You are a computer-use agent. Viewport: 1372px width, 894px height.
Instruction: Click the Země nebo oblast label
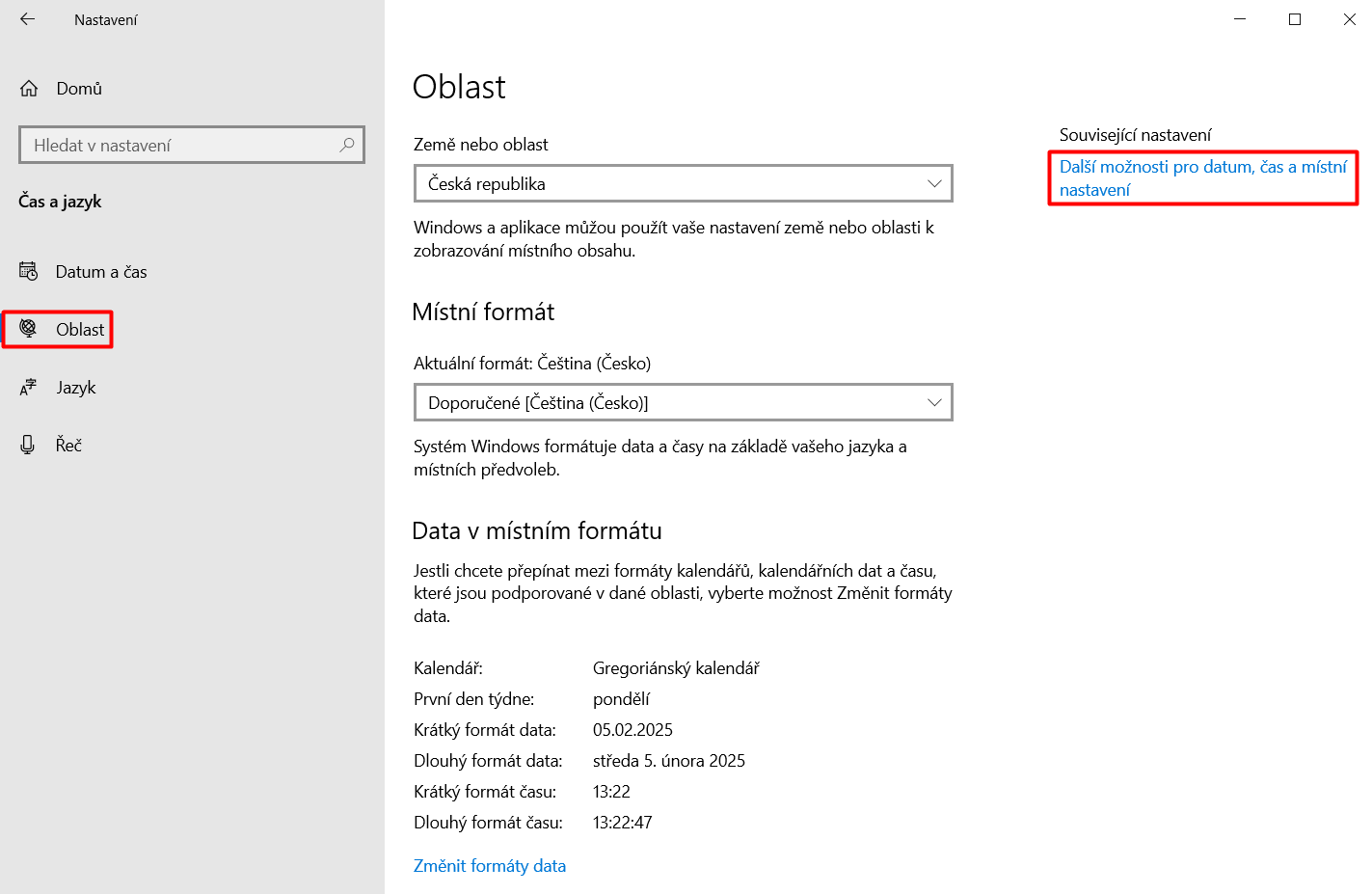click(x=481, y=145)
